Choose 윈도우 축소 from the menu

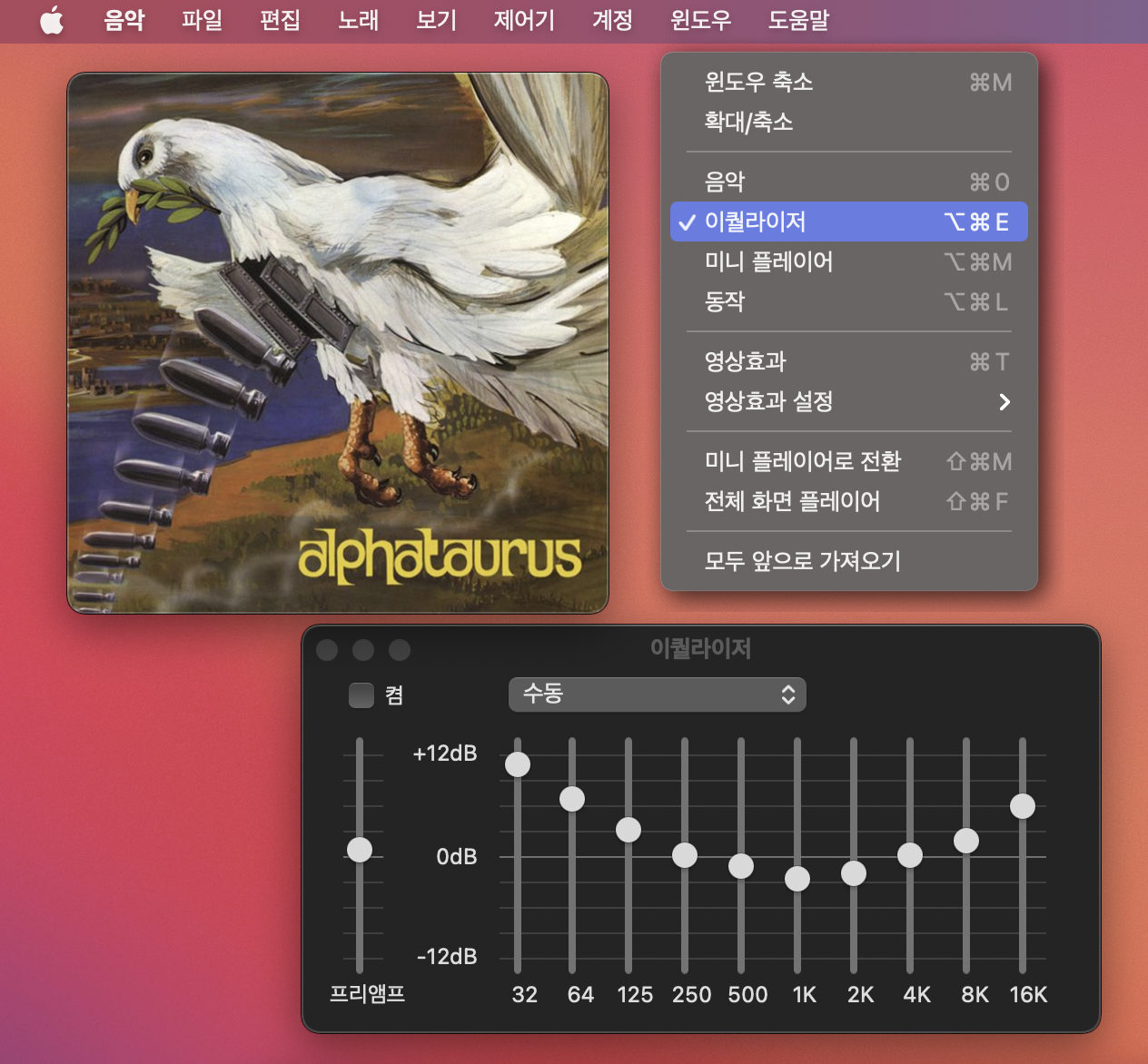click(x=849, y=82)
